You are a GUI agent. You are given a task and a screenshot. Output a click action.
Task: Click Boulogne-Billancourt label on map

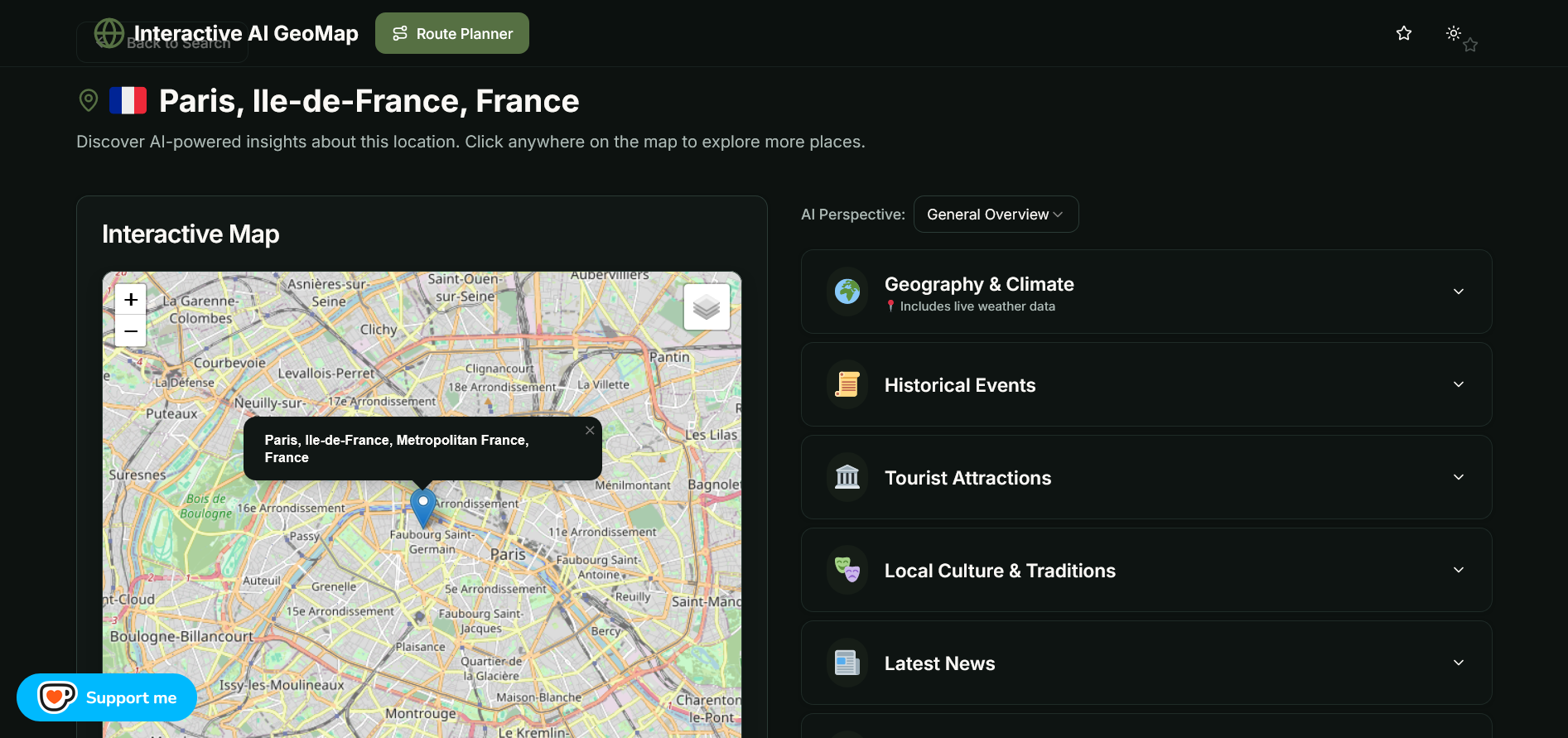pos(181,636)
